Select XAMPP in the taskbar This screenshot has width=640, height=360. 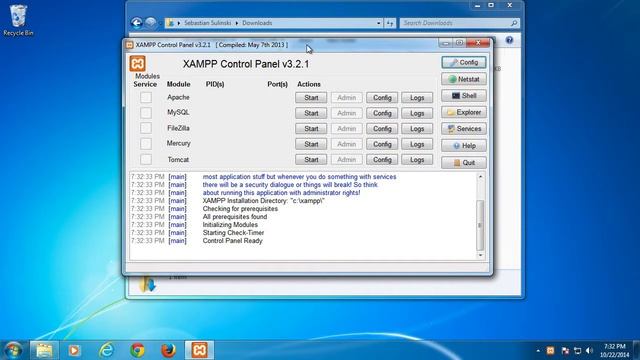(x=200, y=350)
